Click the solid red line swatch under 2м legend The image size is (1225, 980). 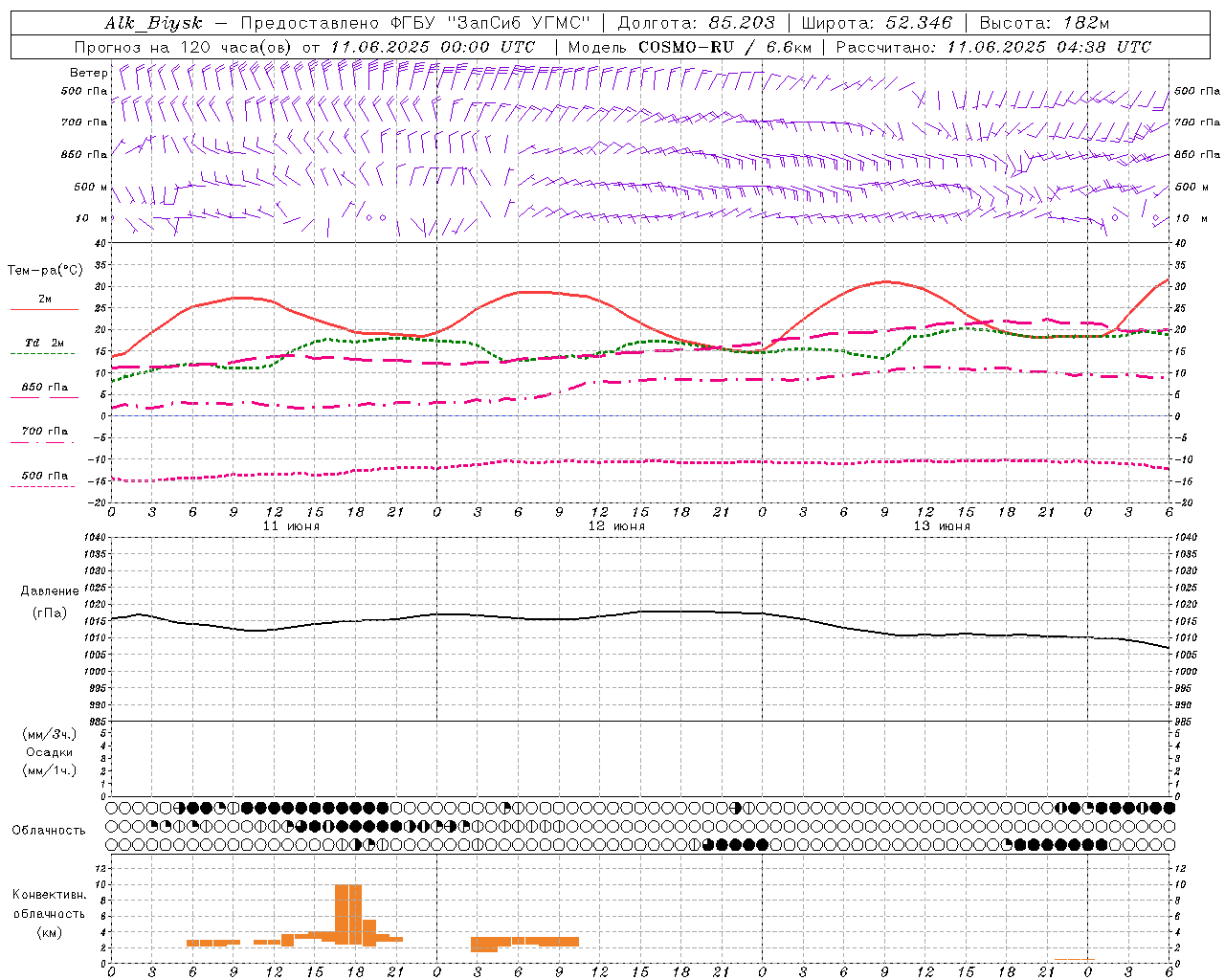44,309
